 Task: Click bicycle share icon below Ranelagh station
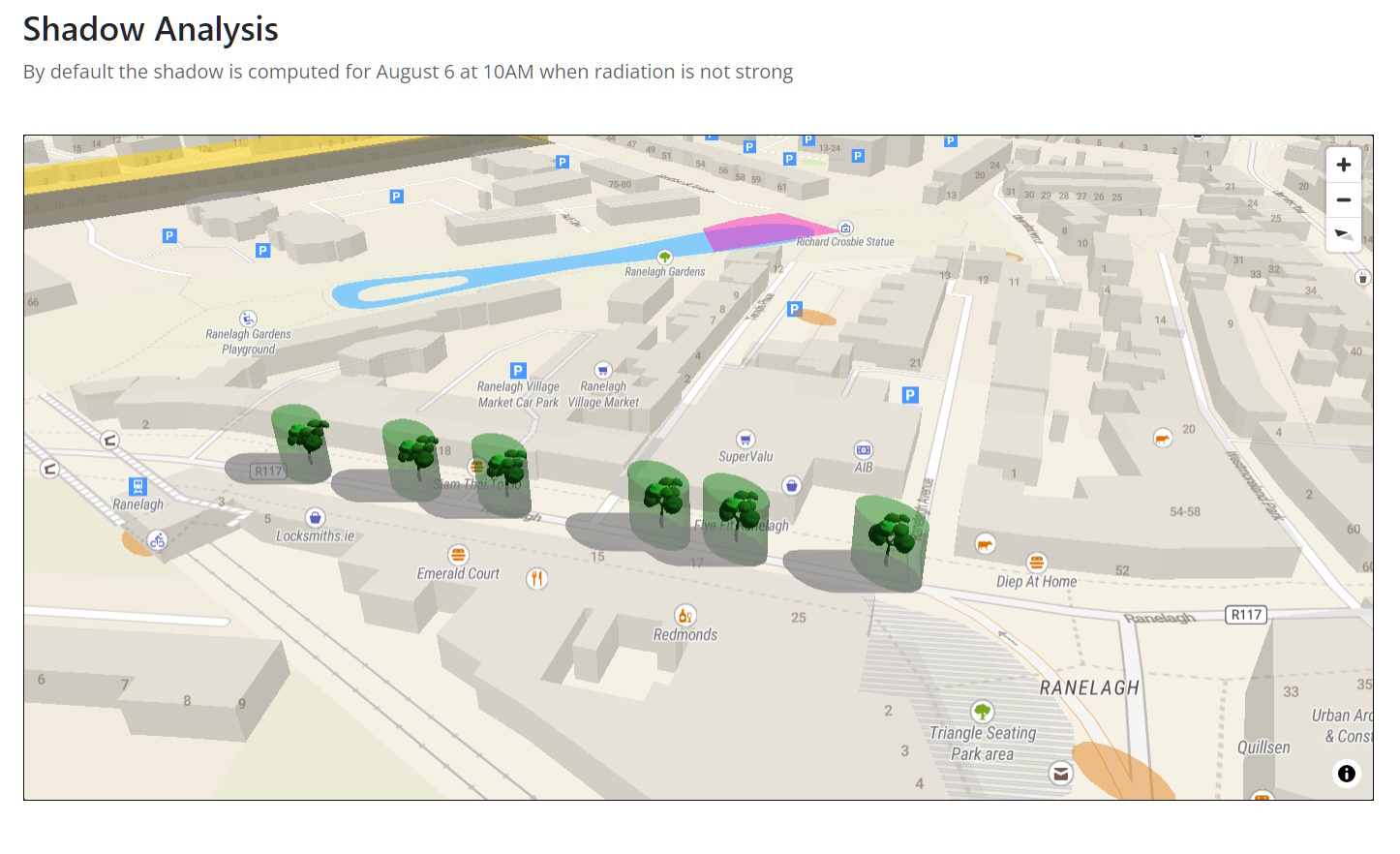157,540
